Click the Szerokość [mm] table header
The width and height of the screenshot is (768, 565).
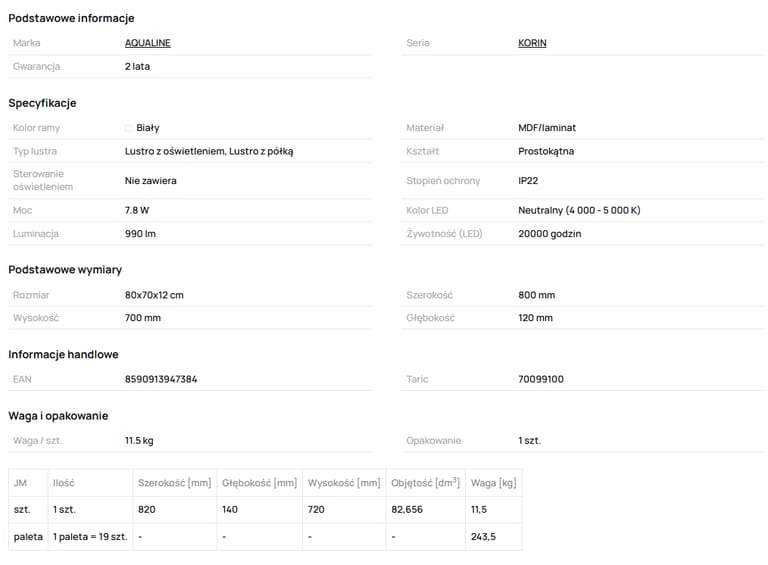(174, 483)
